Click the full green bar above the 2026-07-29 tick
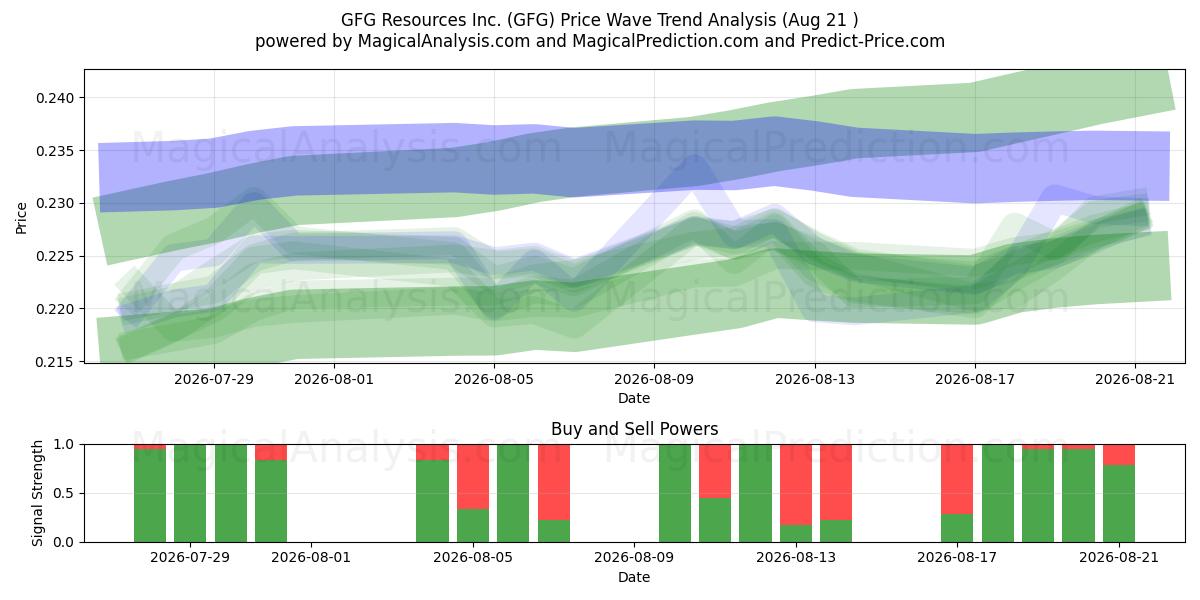The width and height of the screenshot is (1200, 600). point(190,493)
